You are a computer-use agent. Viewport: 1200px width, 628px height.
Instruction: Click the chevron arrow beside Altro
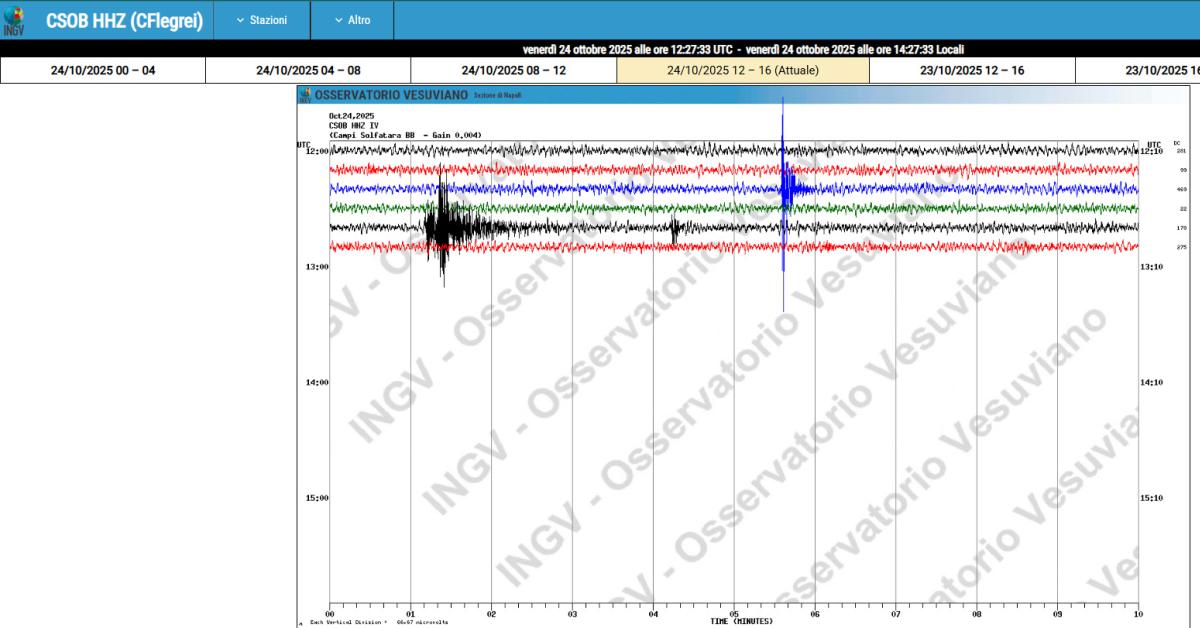[x=338, y=20]
